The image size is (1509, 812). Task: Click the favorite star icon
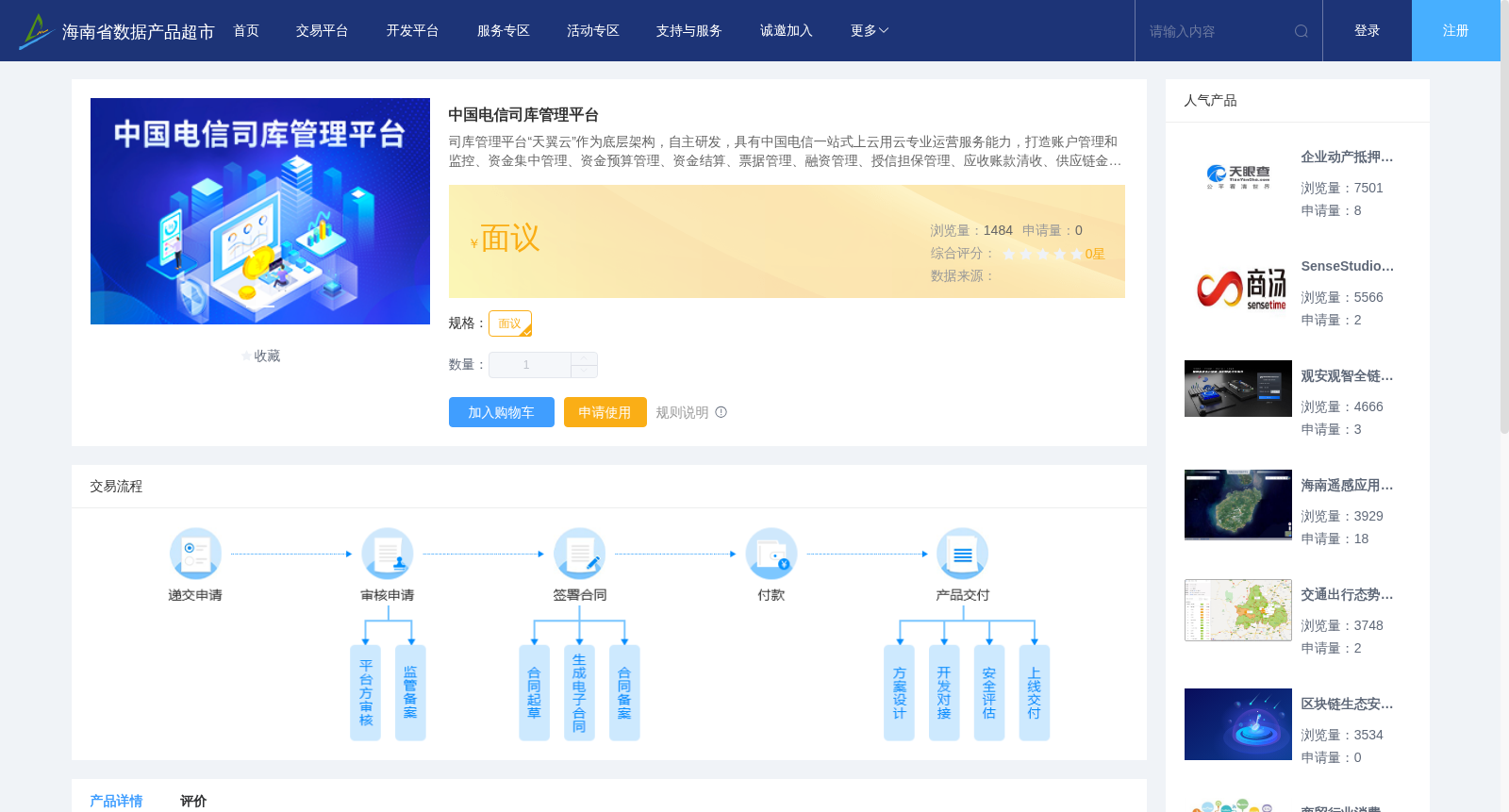pos(247,356)
